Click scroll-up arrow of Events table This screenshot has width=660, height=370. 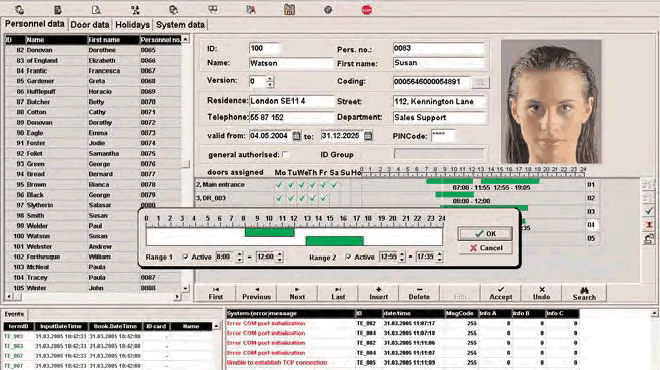point(216,326)
